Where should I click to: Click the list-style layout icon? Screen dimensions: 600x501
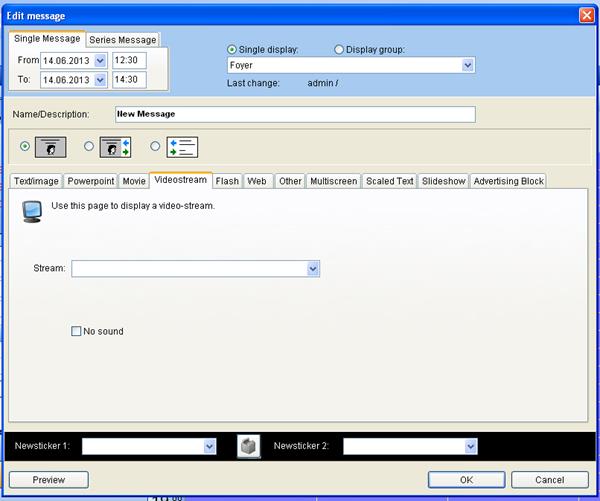pyautogui.click(x=182, y=146)
